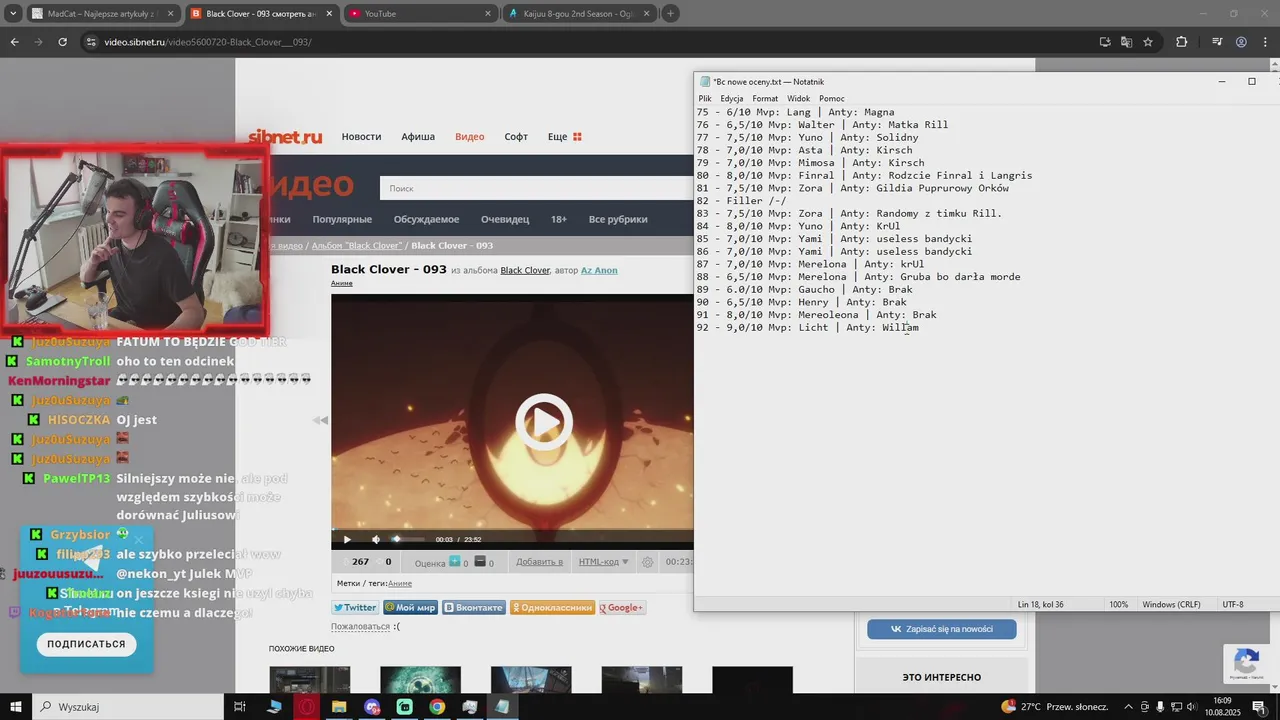Click the Добавить в link
Image resolution: width=1280 pixels, height=720 pixels.
(x=539, y=562)
